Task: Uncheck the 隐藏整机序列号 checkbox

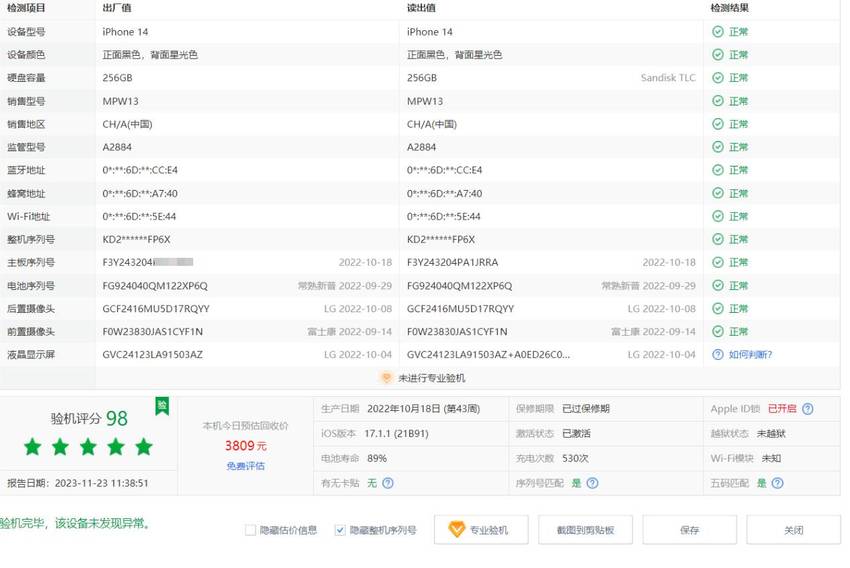Action: click(340, 530)
